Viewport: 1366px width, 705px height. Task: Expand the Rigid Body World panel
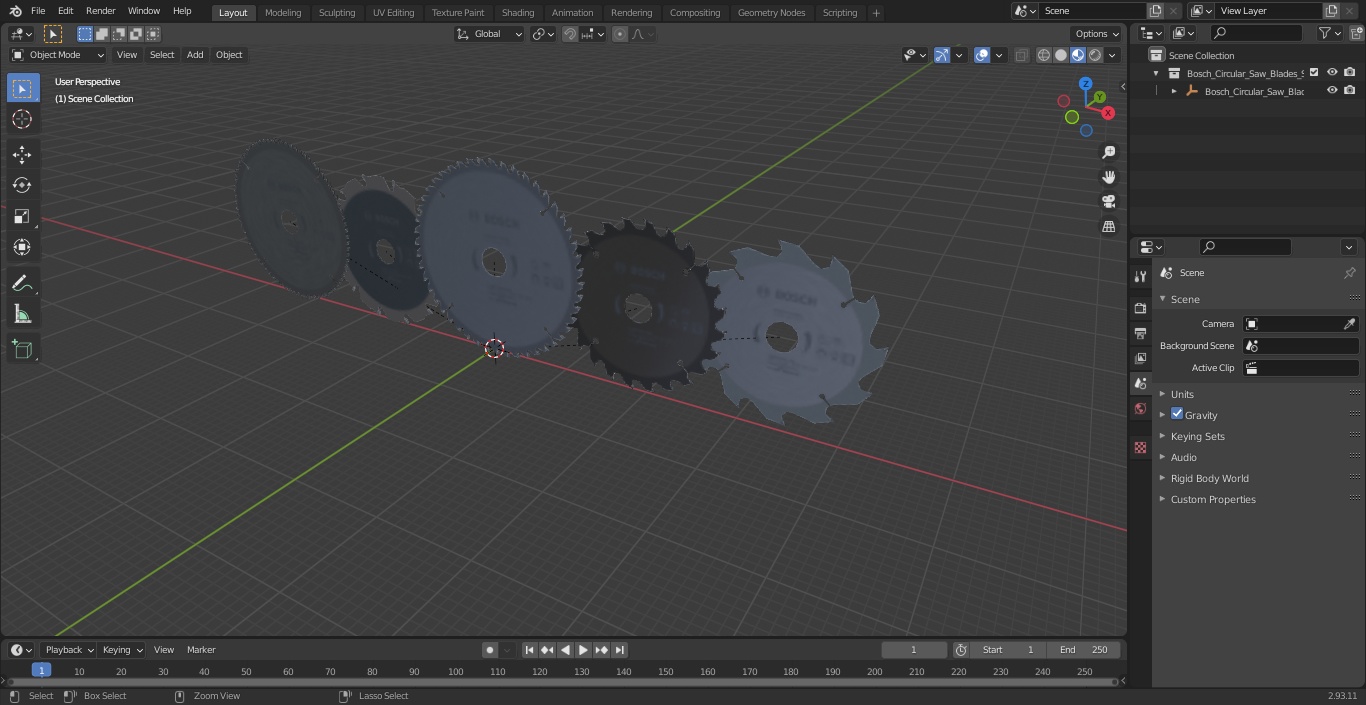click(1209, 478)
